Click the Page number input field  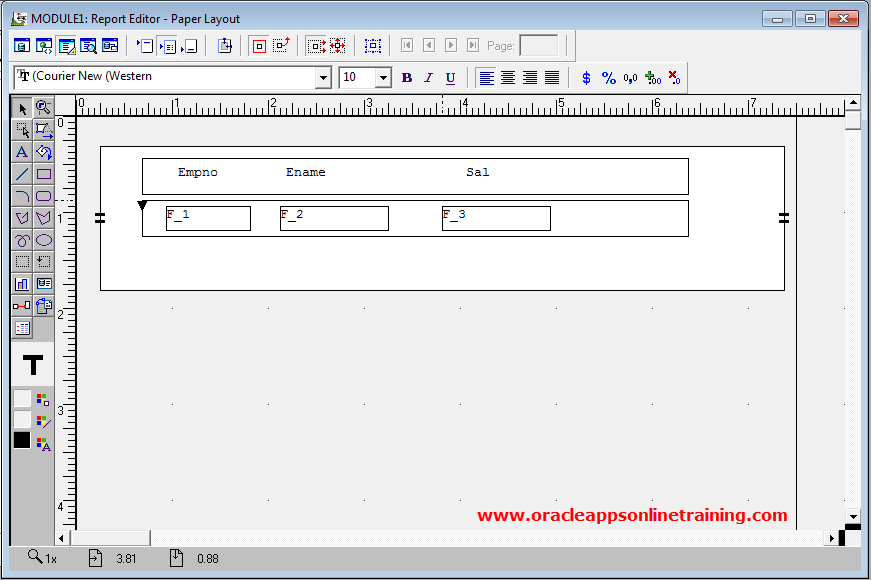[x=539, y=45]
